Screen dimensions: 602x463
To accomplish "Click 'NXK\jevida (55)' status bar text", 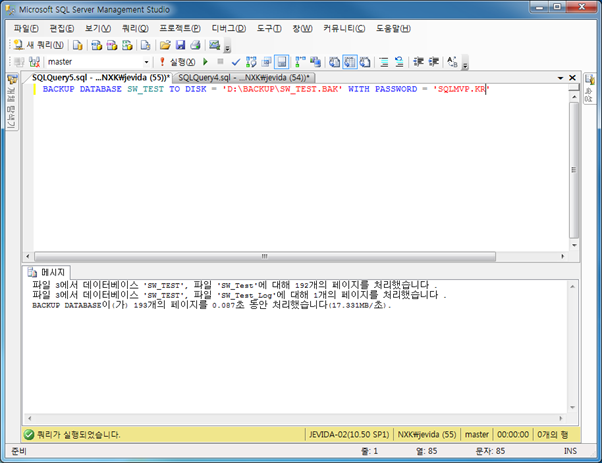I will [x=427, y=435].
